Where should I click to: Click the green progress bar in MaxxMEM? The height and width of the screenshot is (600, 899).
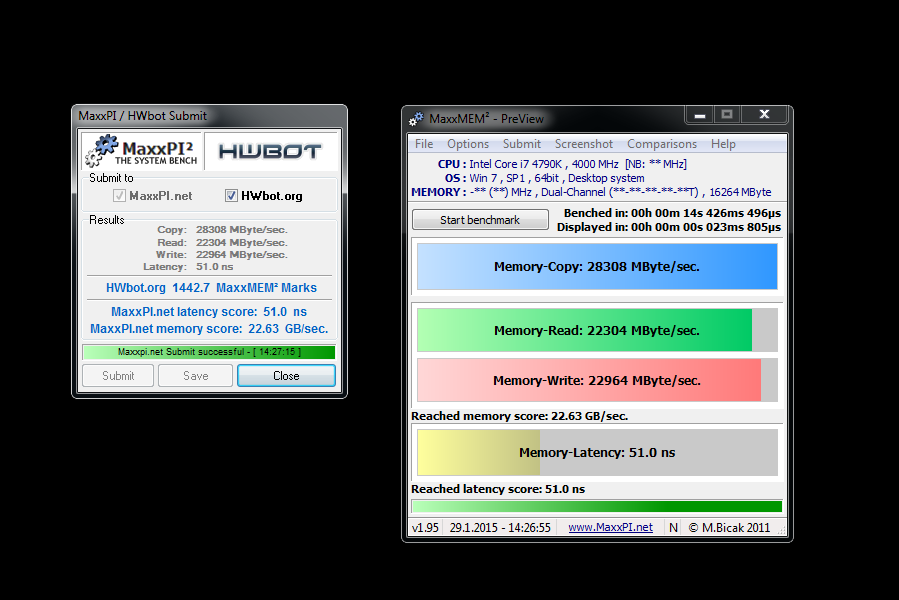pos(597,506)
